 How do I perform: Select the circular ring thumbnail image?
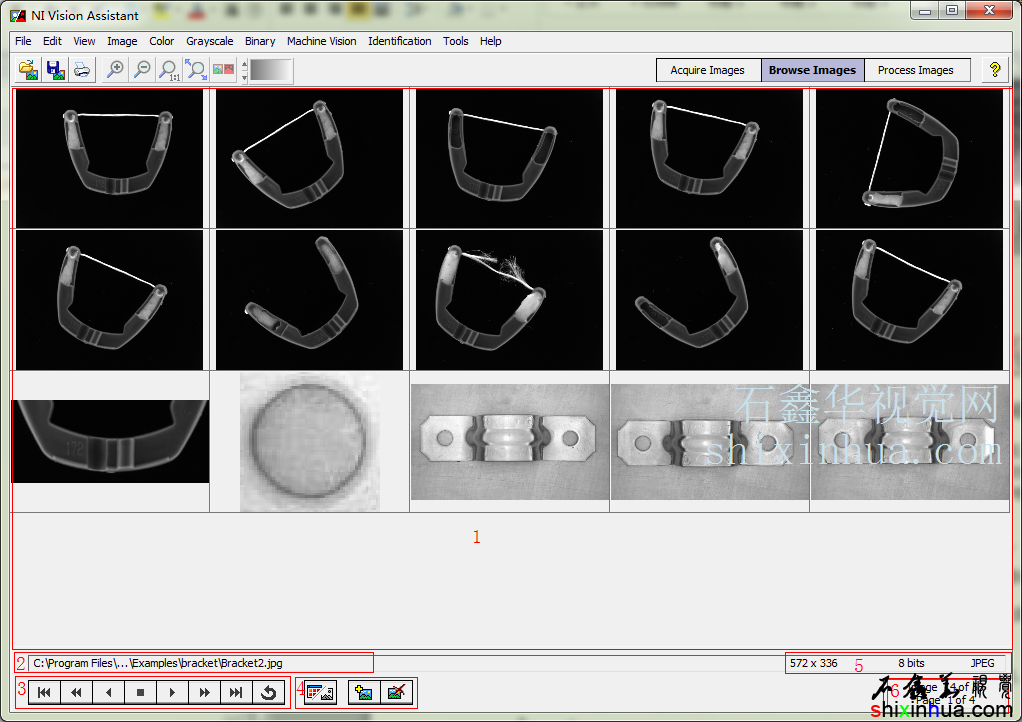click(x=309, y=441)
